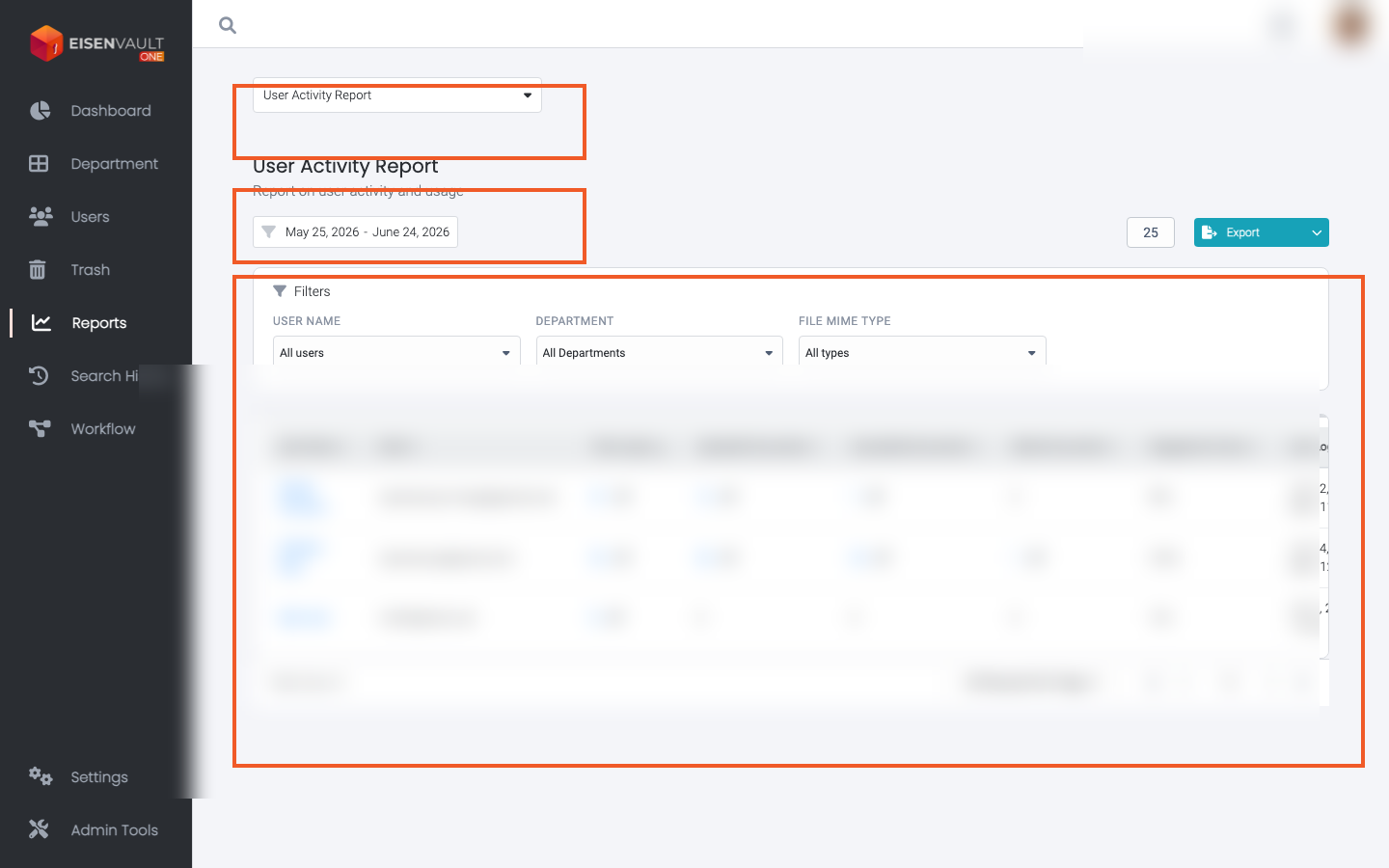Click the DEPARTMENT label
This screenshot has width=1389, height=868.
point(575,321)
